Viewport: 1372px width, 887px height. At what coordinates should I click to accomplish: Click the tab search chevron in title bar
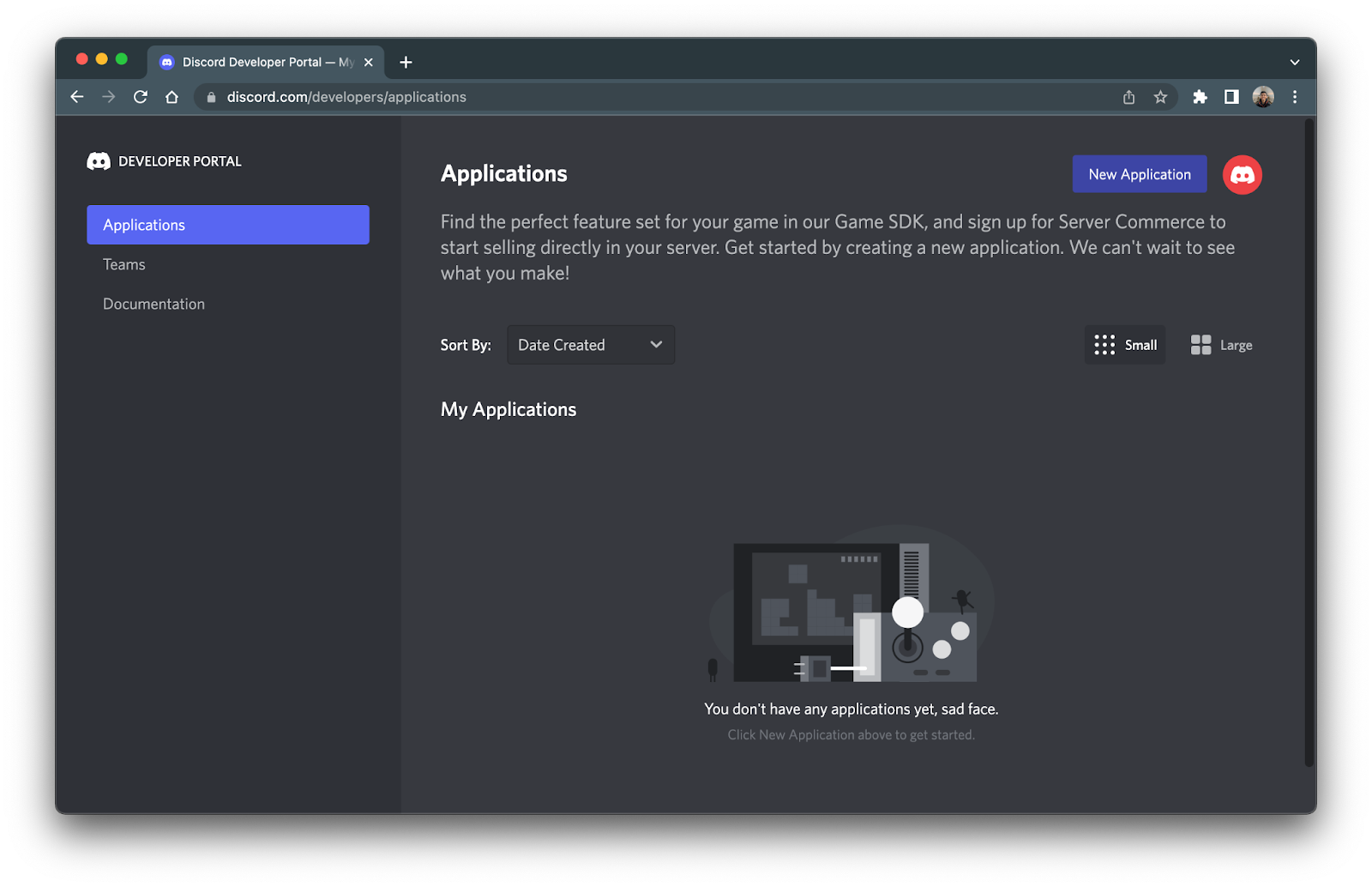click(x=1295, y=62)
